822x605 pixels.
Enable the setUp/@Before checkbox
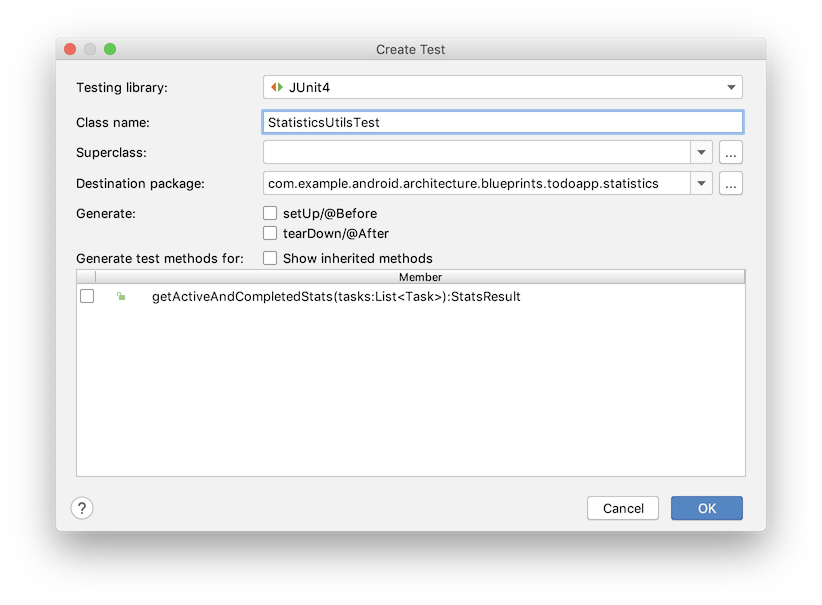(270, 213)
